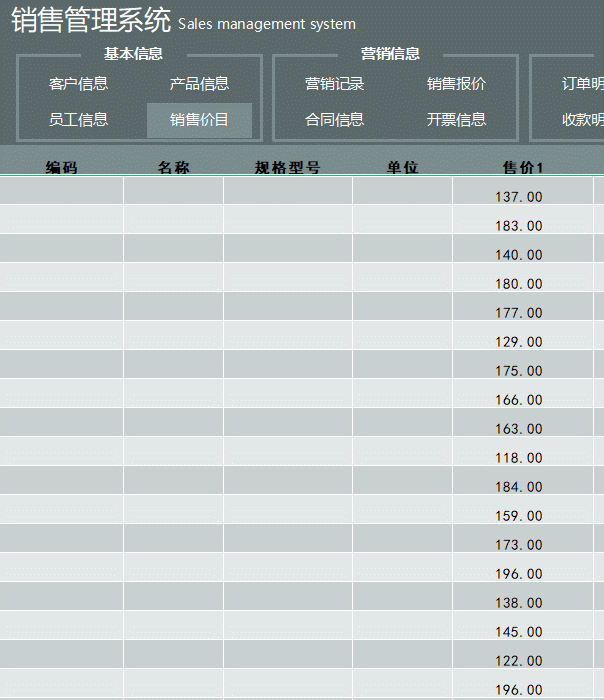604x700 pixels.
Task: Click the Sales management system subtitle
Action: tap(267, 24)
